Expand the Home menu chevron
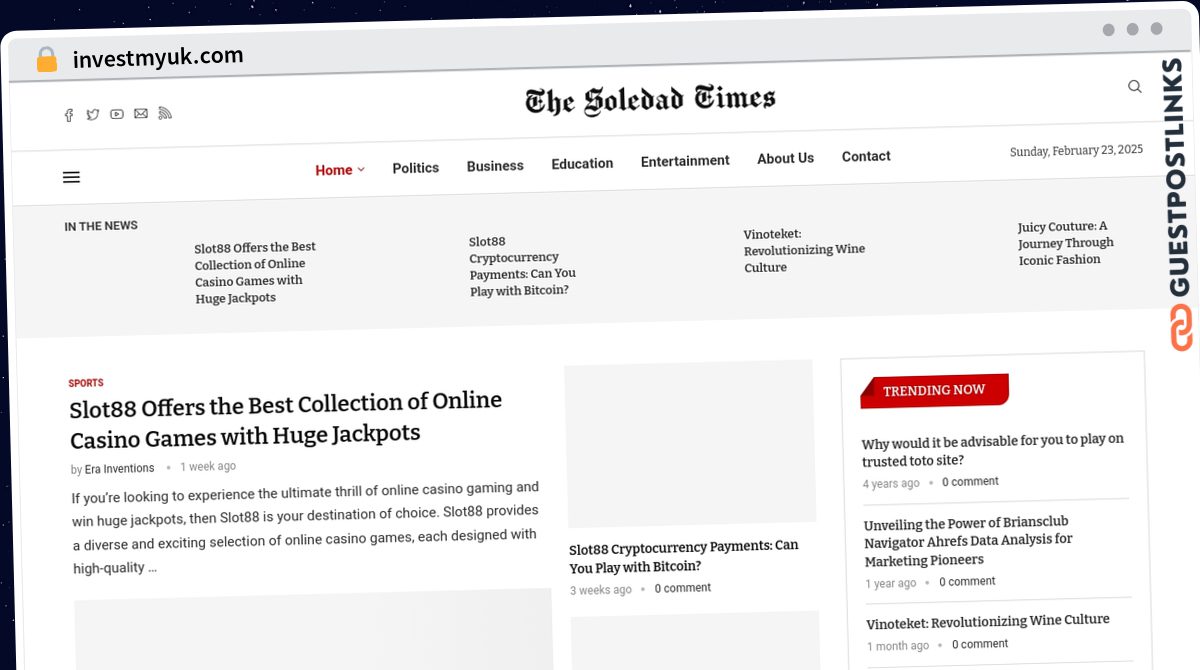This screenshot has height=670, width=1200. click(361, 170)
